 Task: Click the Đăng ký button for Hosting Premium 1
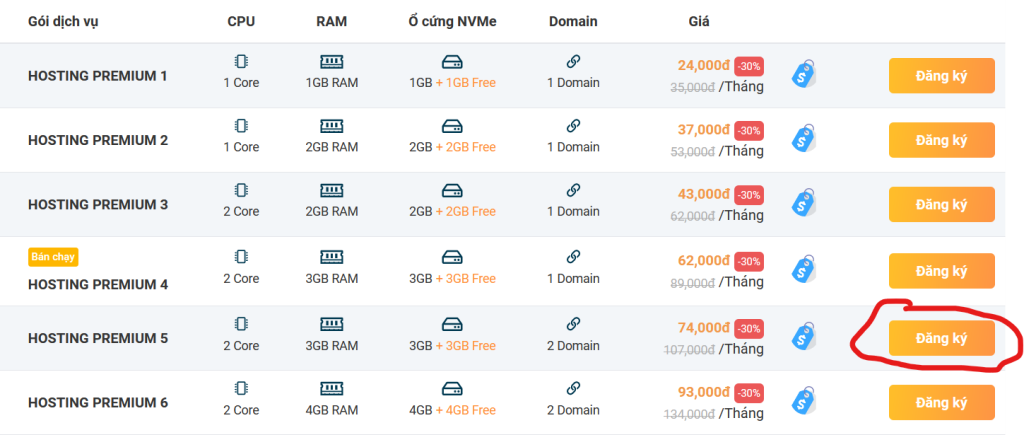(x=941, y=75)
